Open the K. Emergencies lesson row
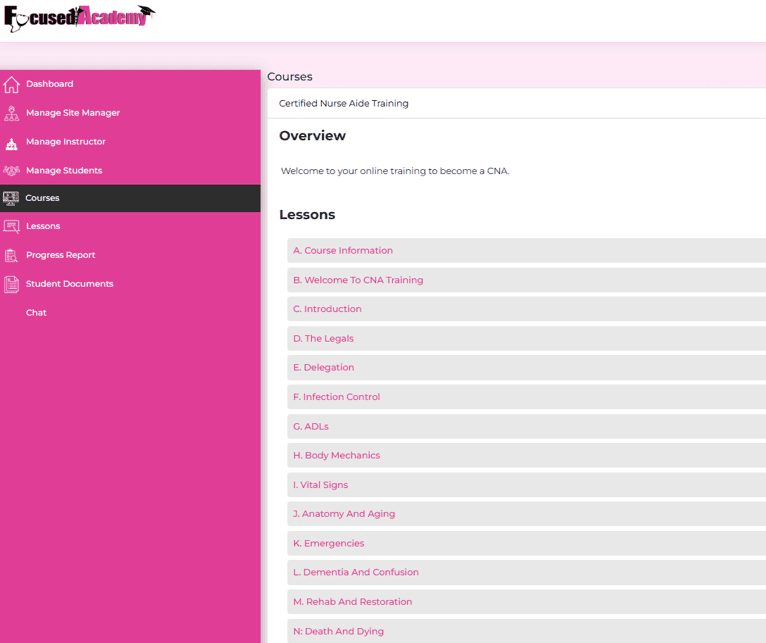The image size is (766, 643). point(328,544)
